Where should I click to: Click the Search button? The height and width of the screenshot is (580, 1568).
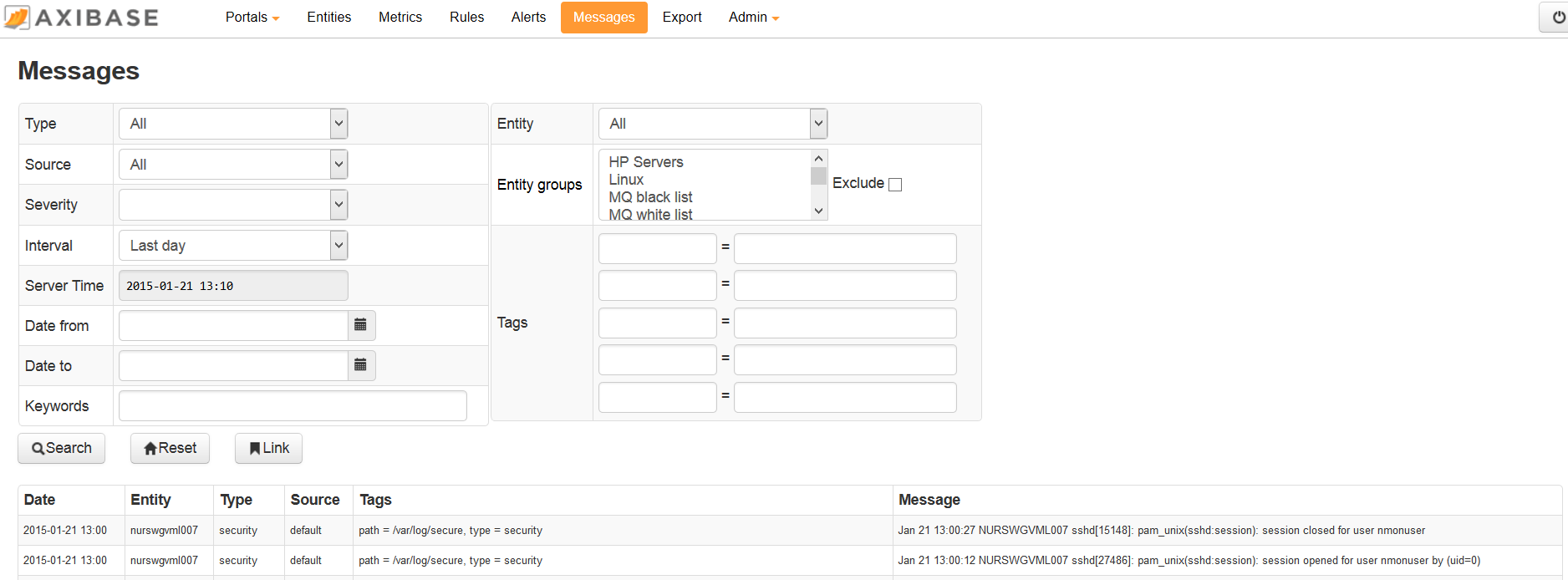[62, 448]
